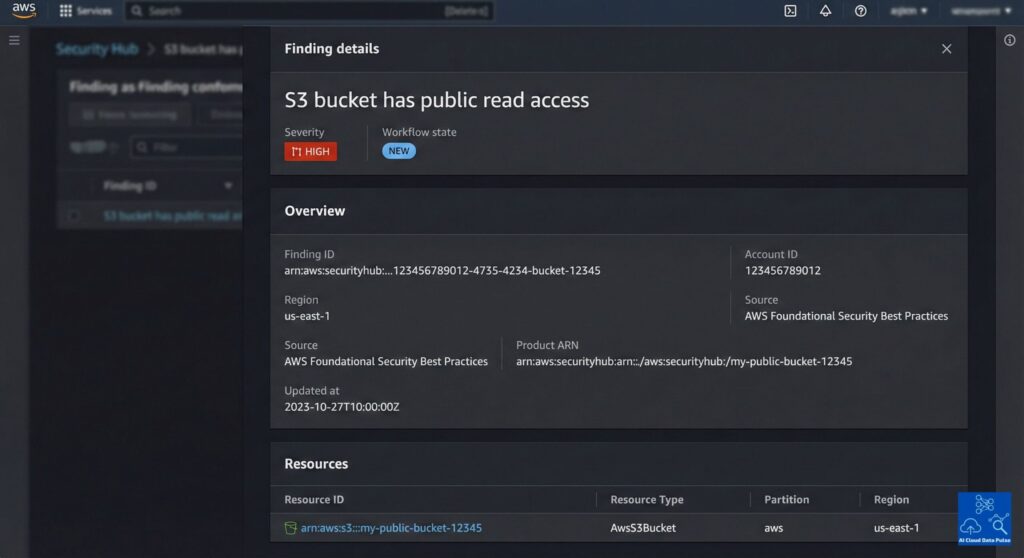Click the us-east-1 cell in Resources table
The height and width of the screenshot is (558, 1024).
897,528
